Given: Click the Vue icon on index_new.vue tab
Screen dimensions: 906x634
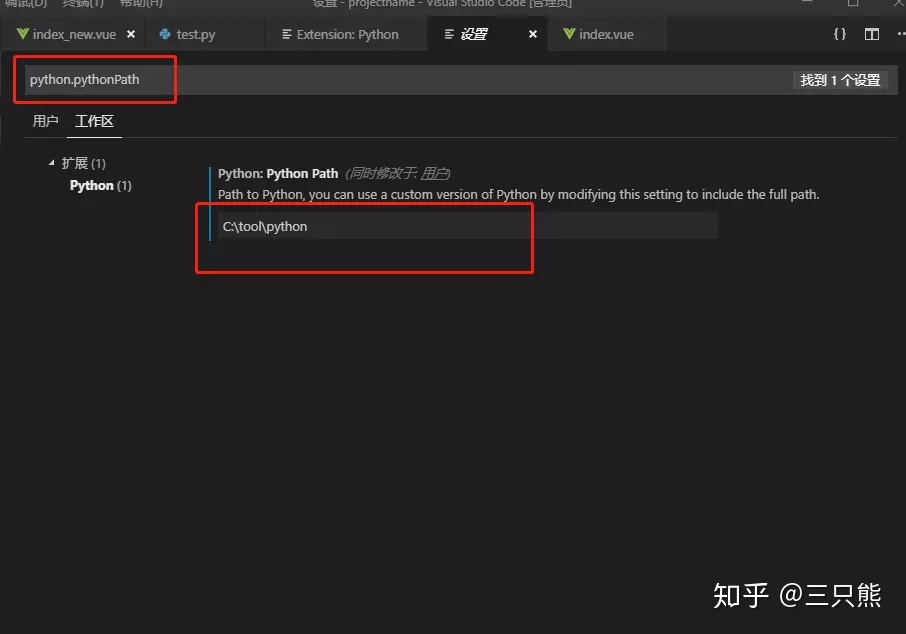Looking at the screenshot, I should [23, 34].
